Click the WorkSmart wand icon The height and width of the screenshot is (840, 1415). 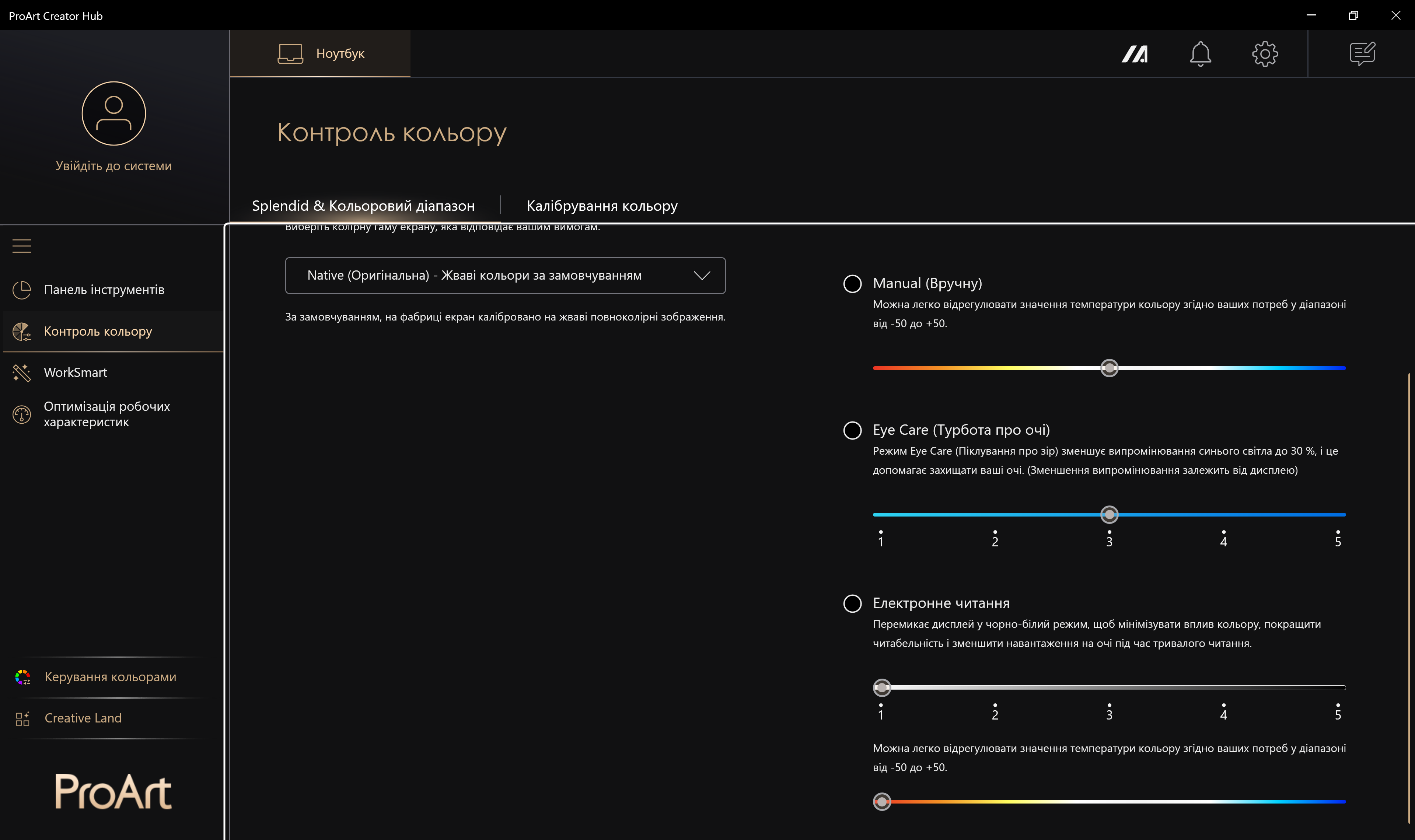(21, 372)
